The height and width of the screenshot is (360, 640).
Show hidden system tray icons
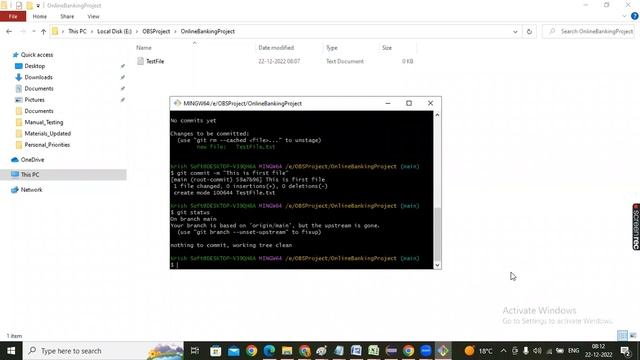[x=503, y=351]
